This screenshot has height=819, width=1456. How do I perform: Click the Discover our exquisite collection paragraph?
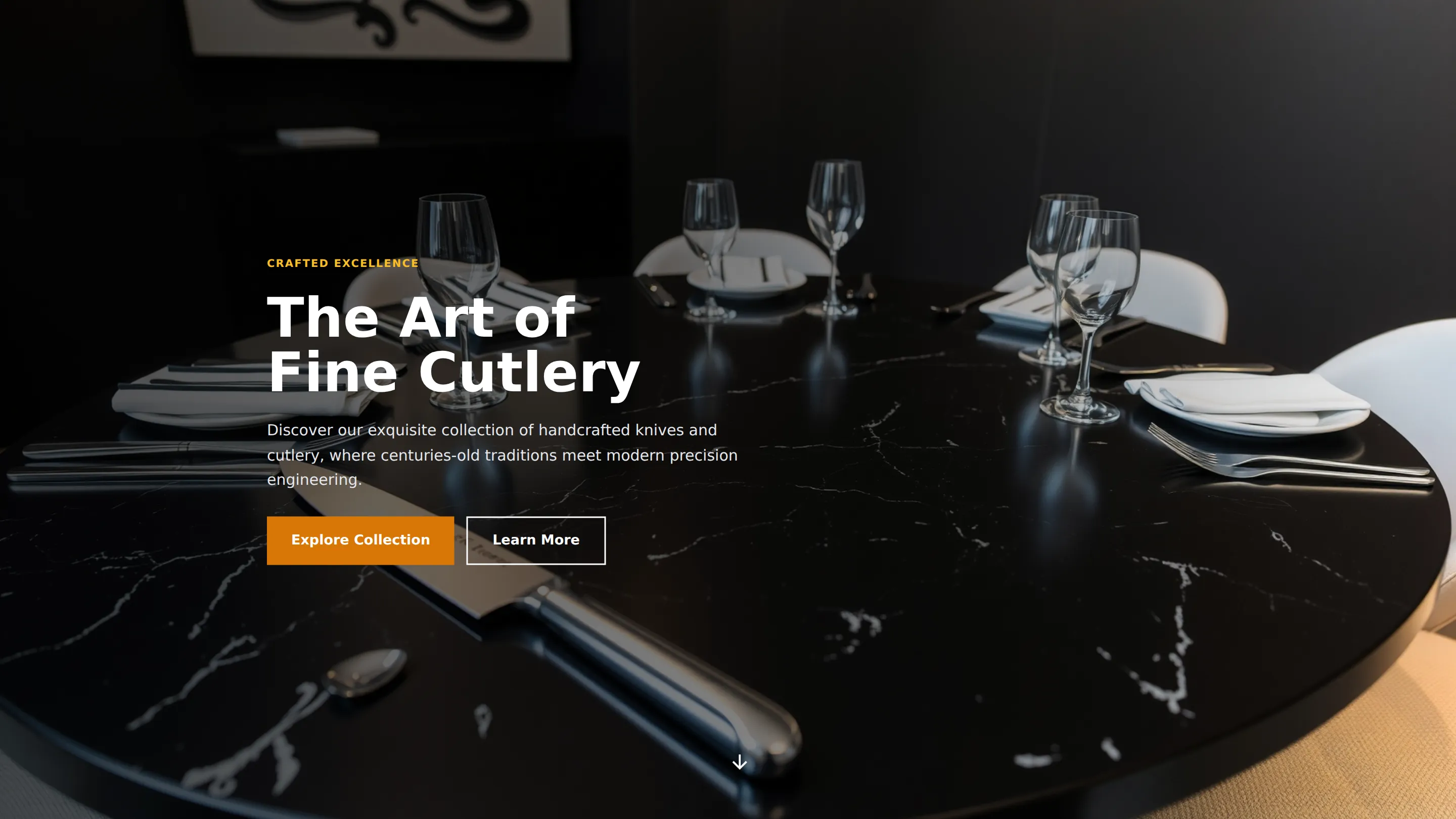[x=502, y=454]
